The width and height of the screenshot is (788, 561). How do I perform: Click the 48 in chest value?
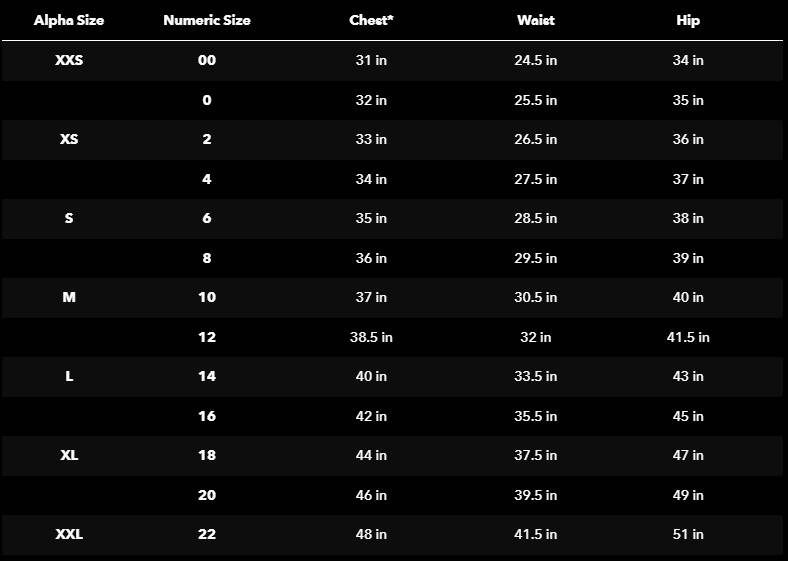[371, 534]
